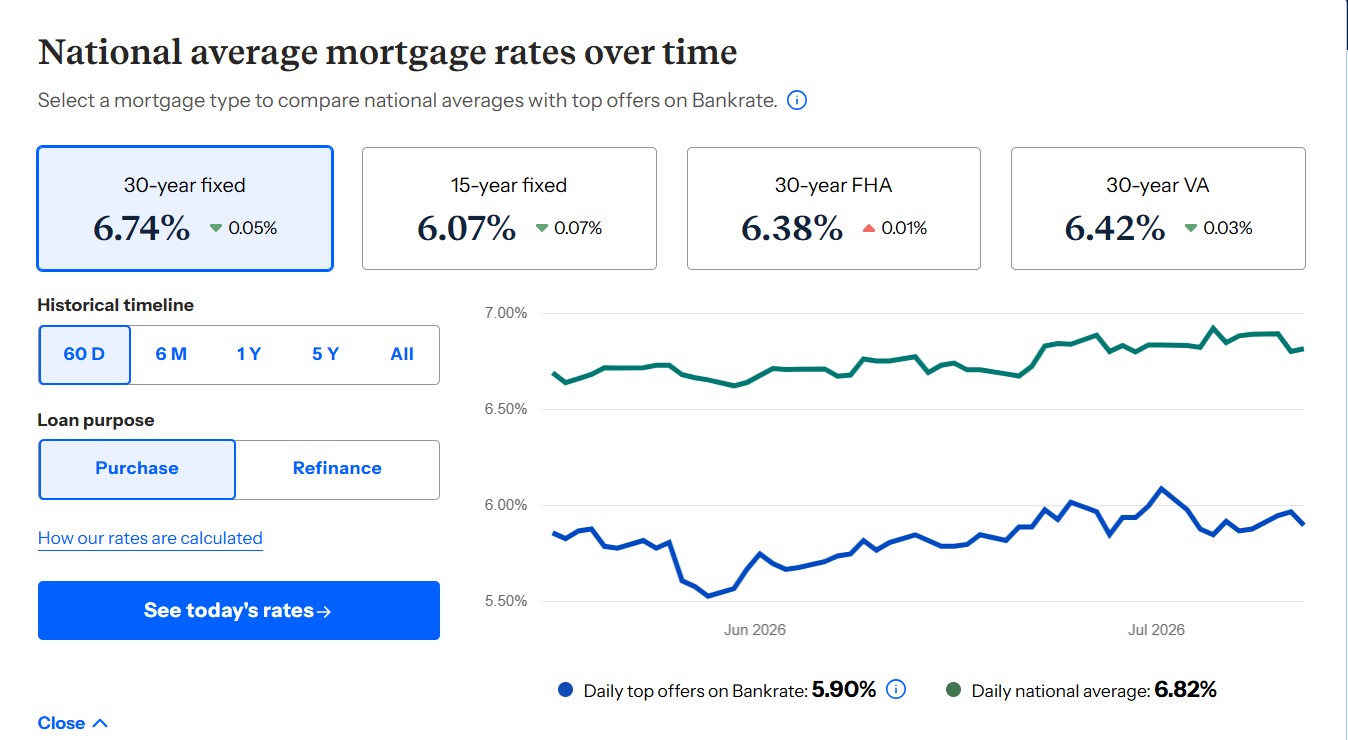This screenshot has height=740, width=1348.
Task: Switch to the 30-year FHA mortgage card
Action: coord(834,209)
